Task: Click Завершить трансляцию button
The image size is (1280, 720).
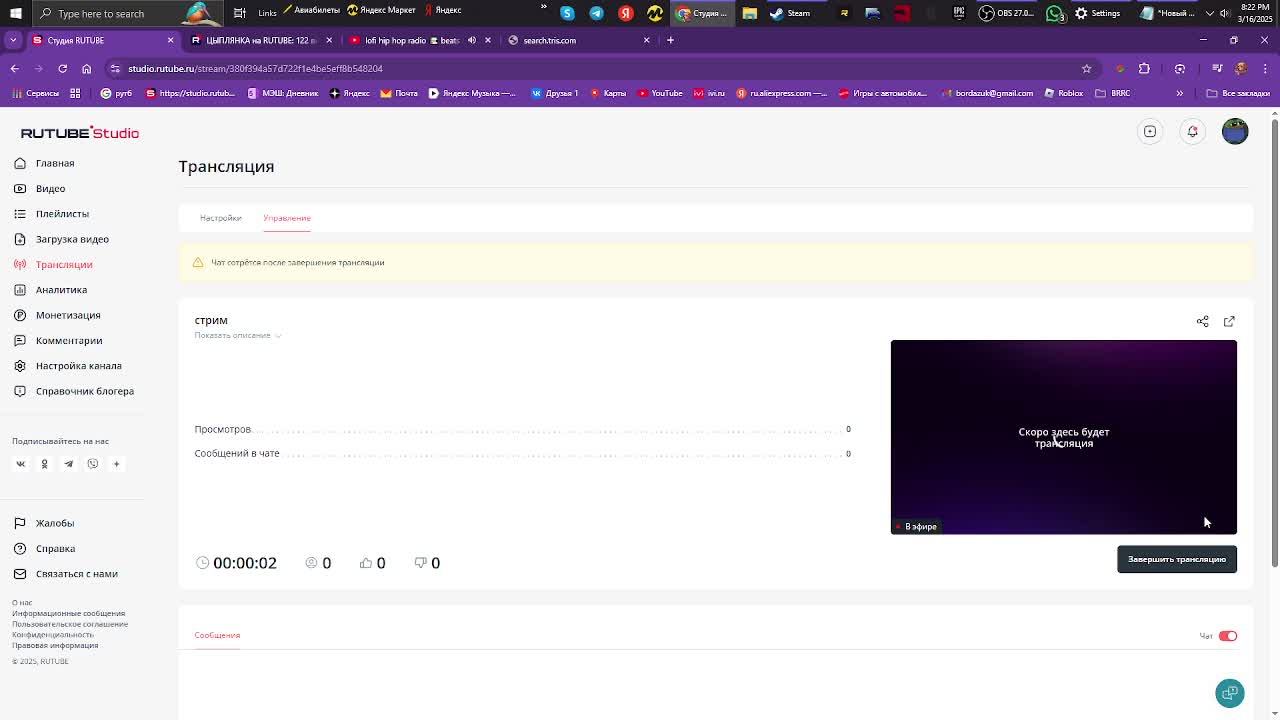Action: [x=1177, y=559]
